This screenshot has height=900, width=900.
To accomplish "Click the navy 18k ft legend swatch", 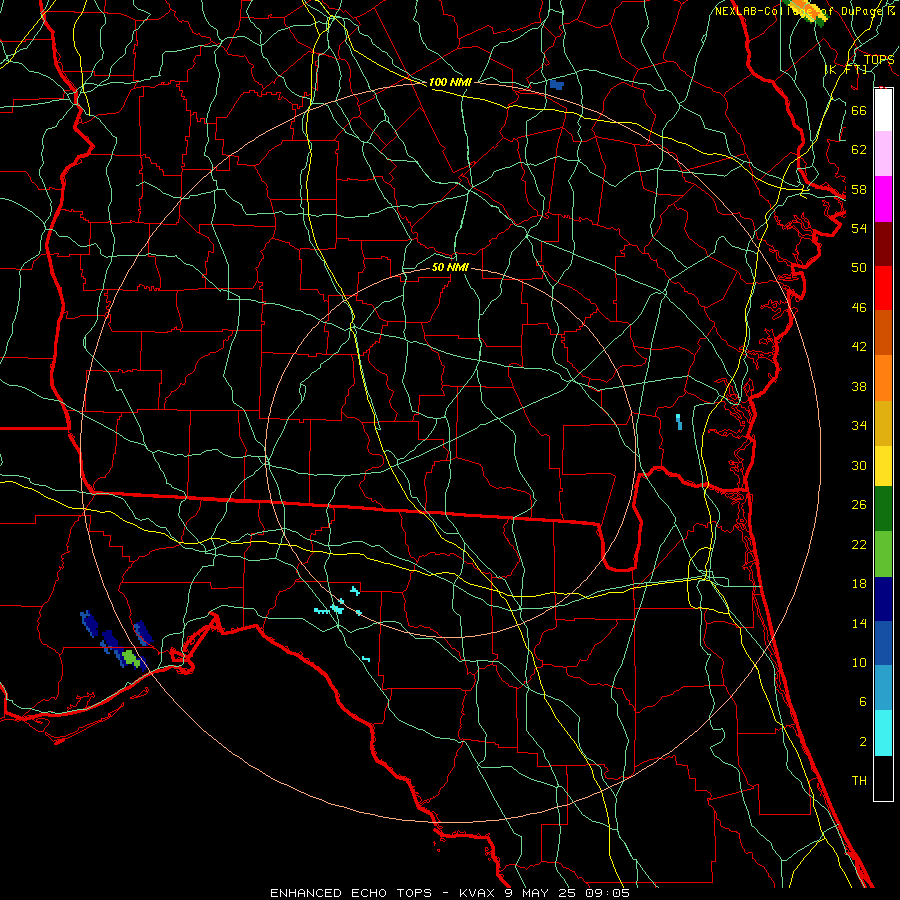I will 883,599.
